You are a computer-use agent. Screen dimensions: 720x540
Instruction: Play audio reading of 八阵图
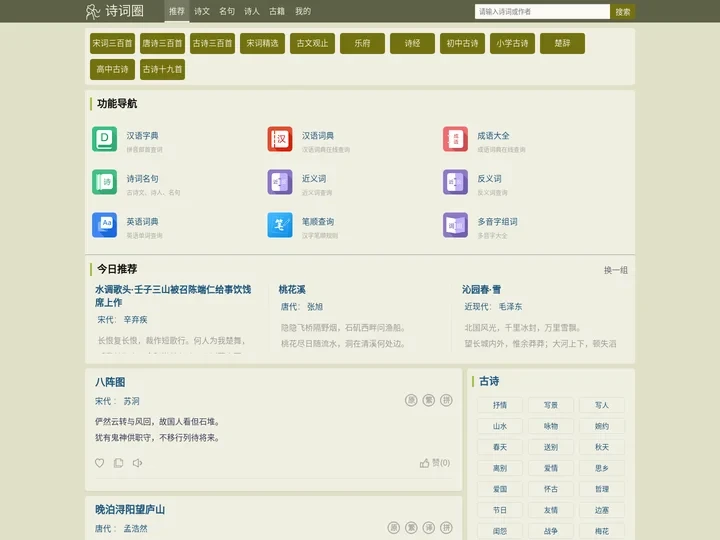(137, 463)
